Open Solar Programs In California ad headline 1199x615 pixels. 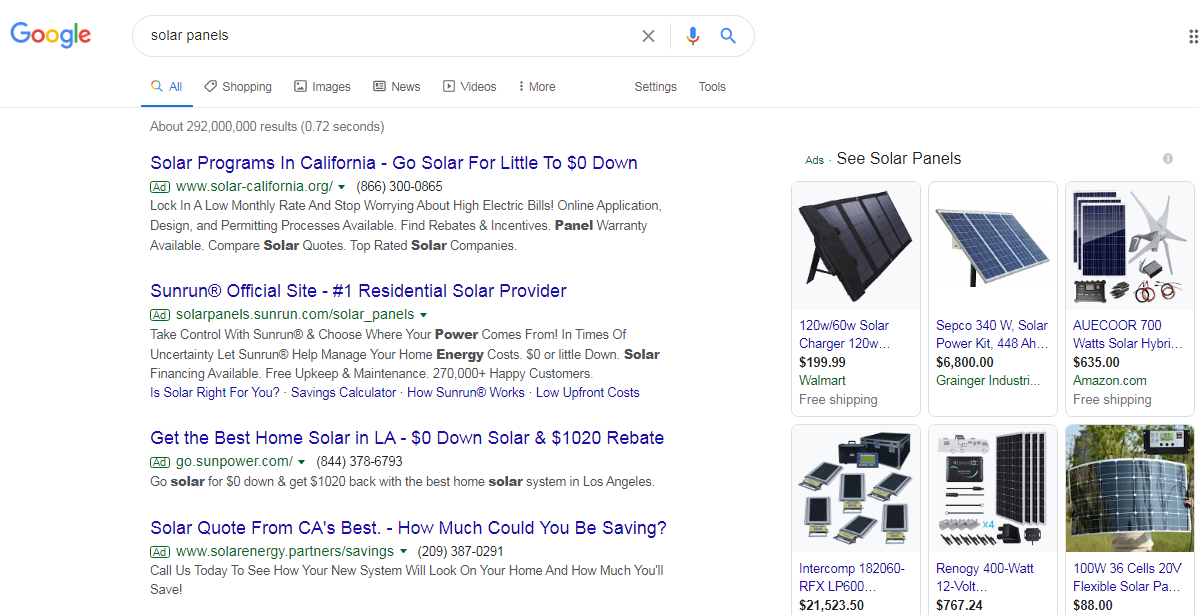coord(394,163)
